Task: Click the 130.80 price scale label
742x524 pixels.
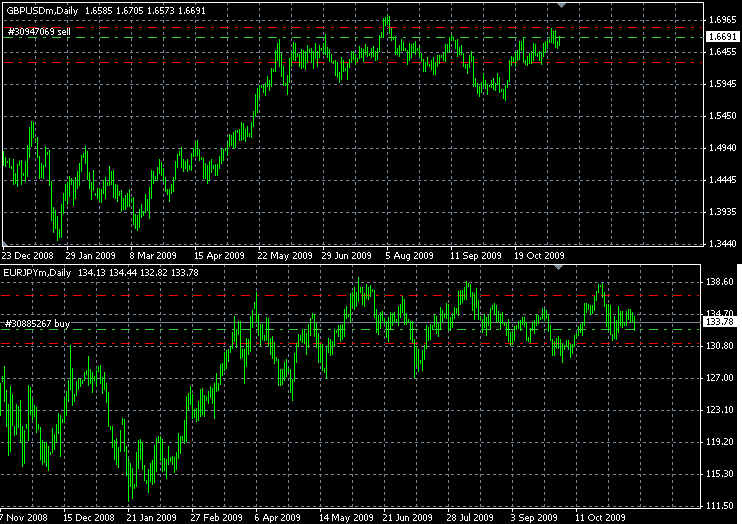Action: pos(720,346)
